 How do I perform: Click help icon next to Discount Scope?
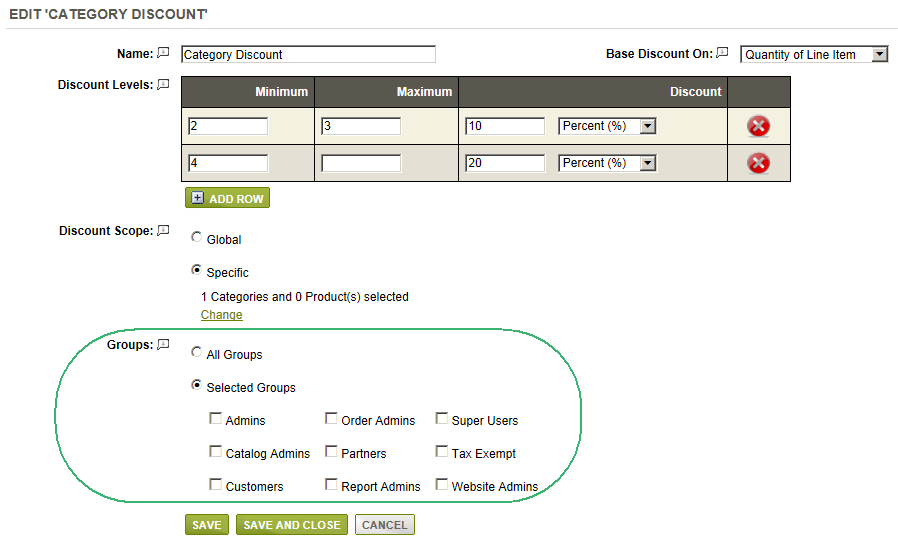click(x=163, y=230)
